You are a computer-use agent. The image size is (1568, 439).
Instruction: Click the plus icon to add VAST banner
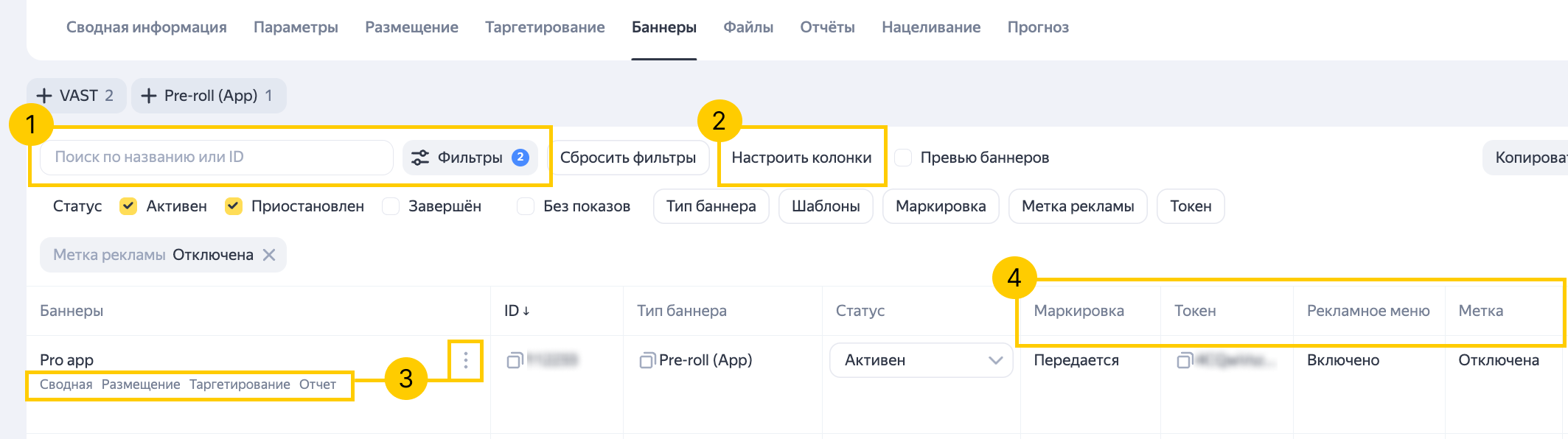pos(44,96)
